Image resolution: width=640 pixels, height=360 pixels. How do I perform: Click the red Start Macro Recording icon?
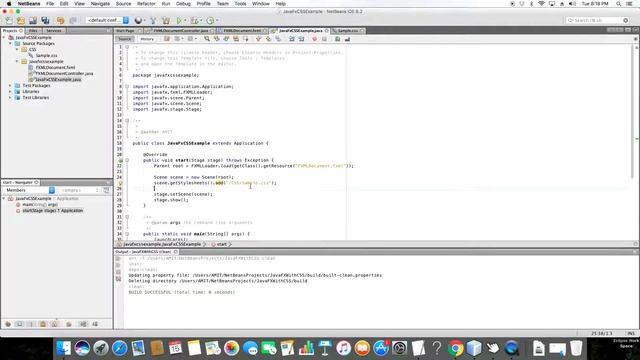pos(314,39)
